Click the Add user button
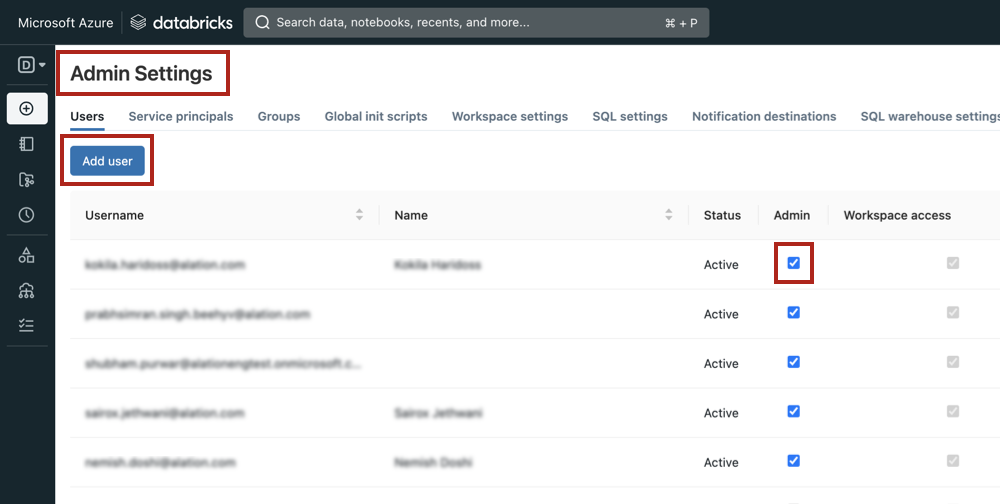Screen dimensions: 1000x504 coord(107,161)
